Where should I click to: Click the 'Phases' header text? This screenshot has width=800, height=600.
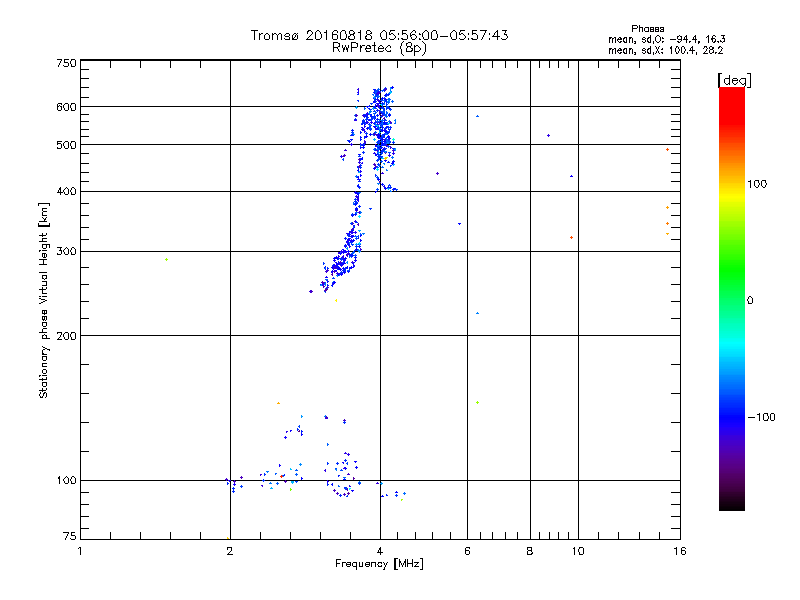pos(647,29)
